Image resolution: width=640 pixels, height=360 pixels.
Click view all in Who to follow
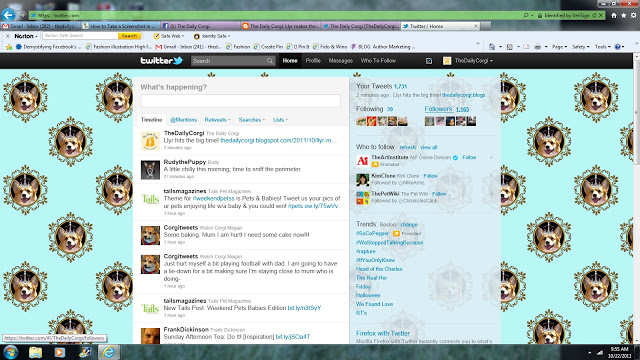429,147
